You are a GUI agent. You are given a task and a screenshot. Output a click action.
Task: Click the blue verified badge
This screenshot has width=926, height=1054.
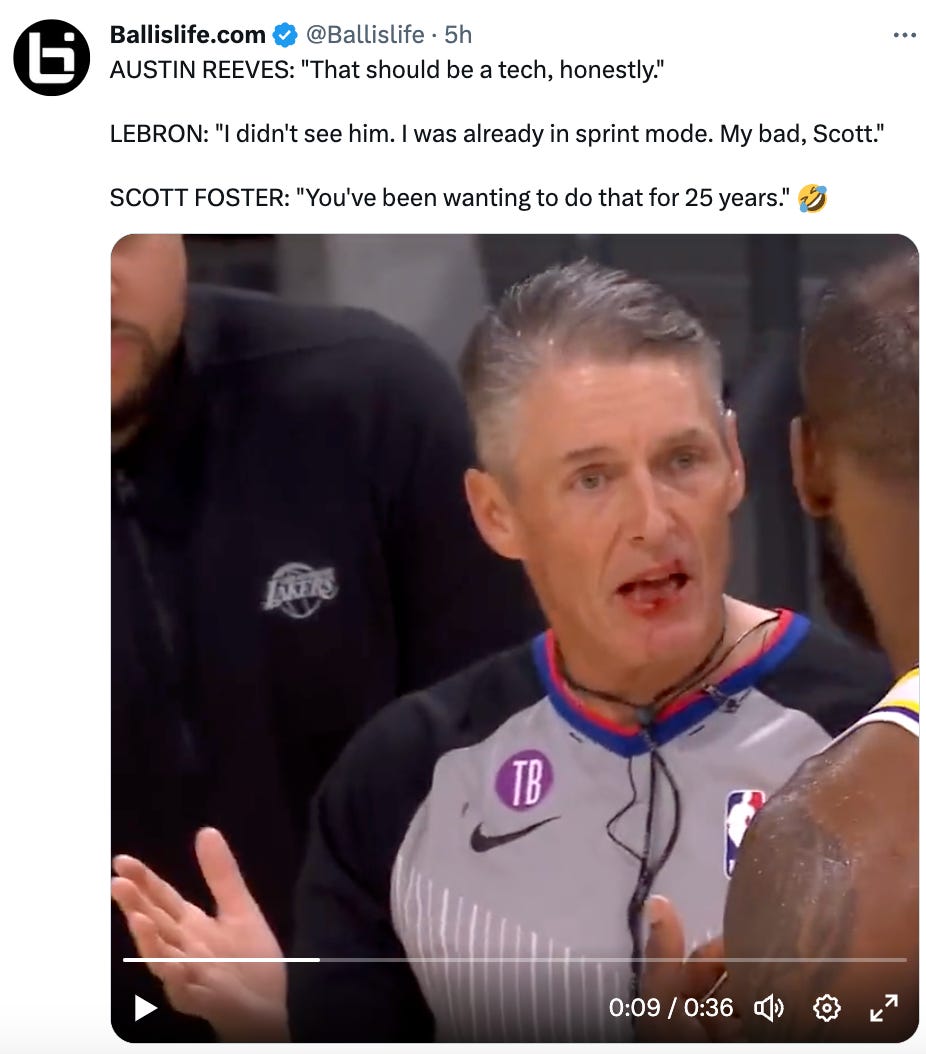click(x=285, y=35)
